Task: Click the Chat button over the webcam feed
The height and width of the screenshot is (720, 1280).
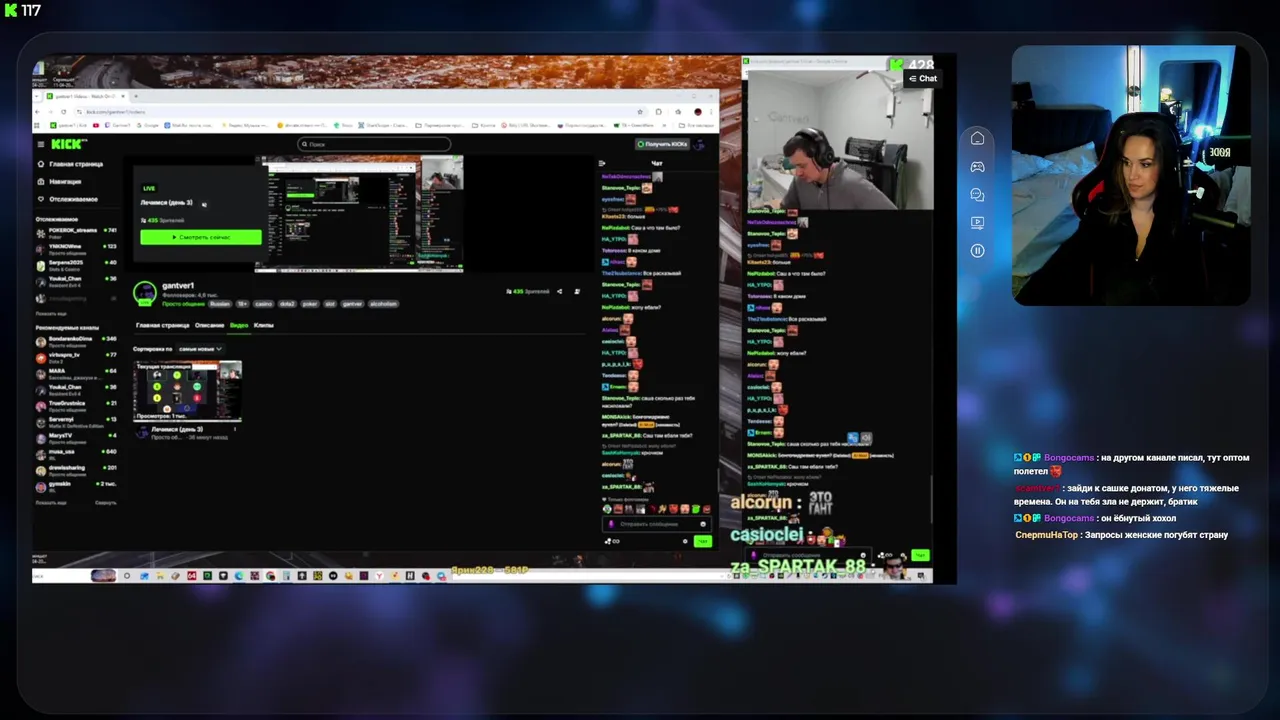Action: [922, 78]
